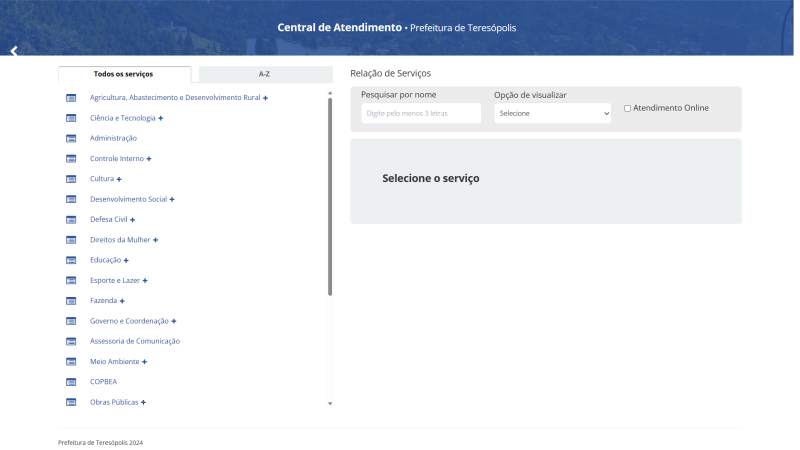Click the back arrow in the header
The image size is (800, 450).
(x=14, y=50)
